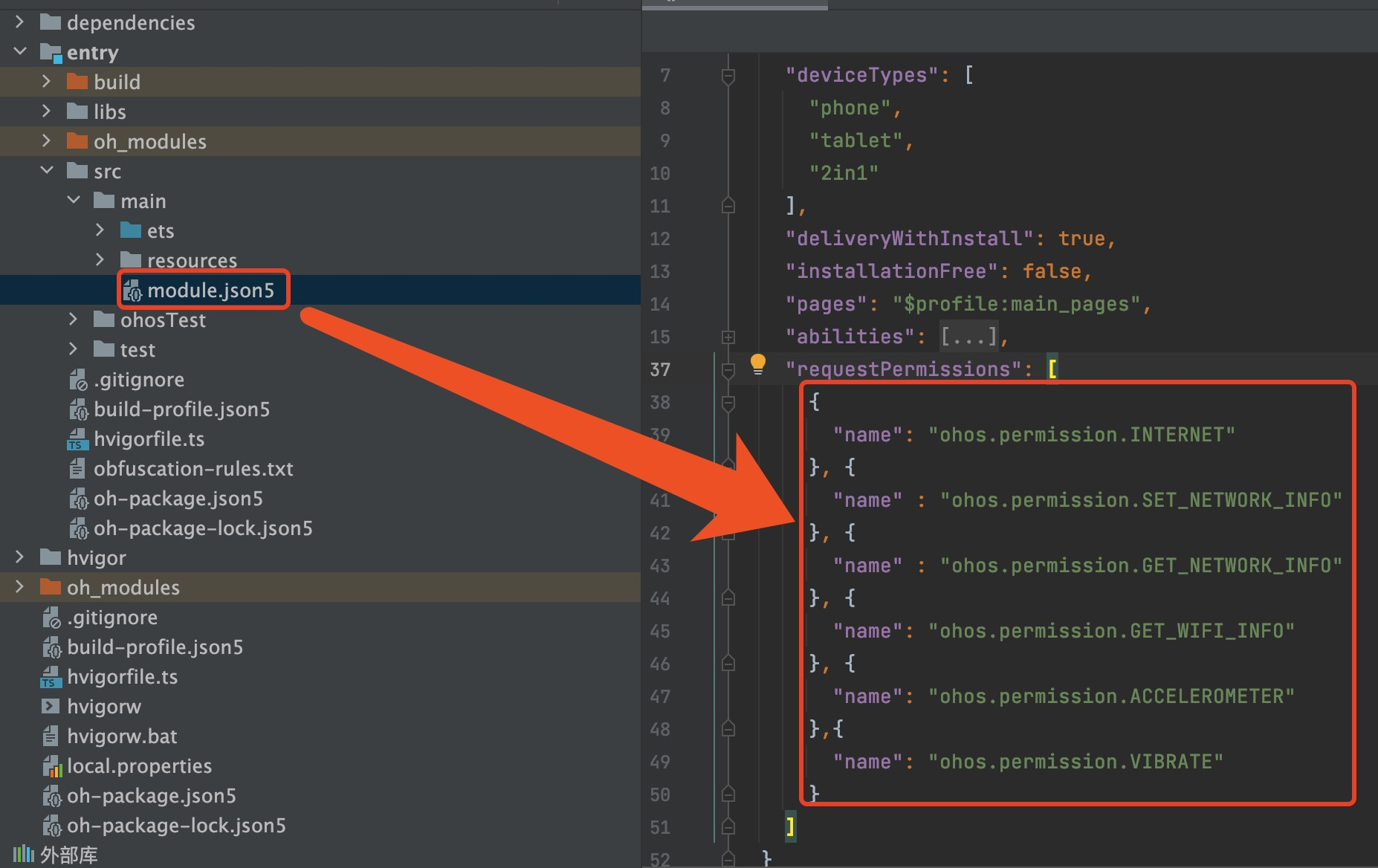
Task: Click the libs folder icon
Action: point(77,111)
